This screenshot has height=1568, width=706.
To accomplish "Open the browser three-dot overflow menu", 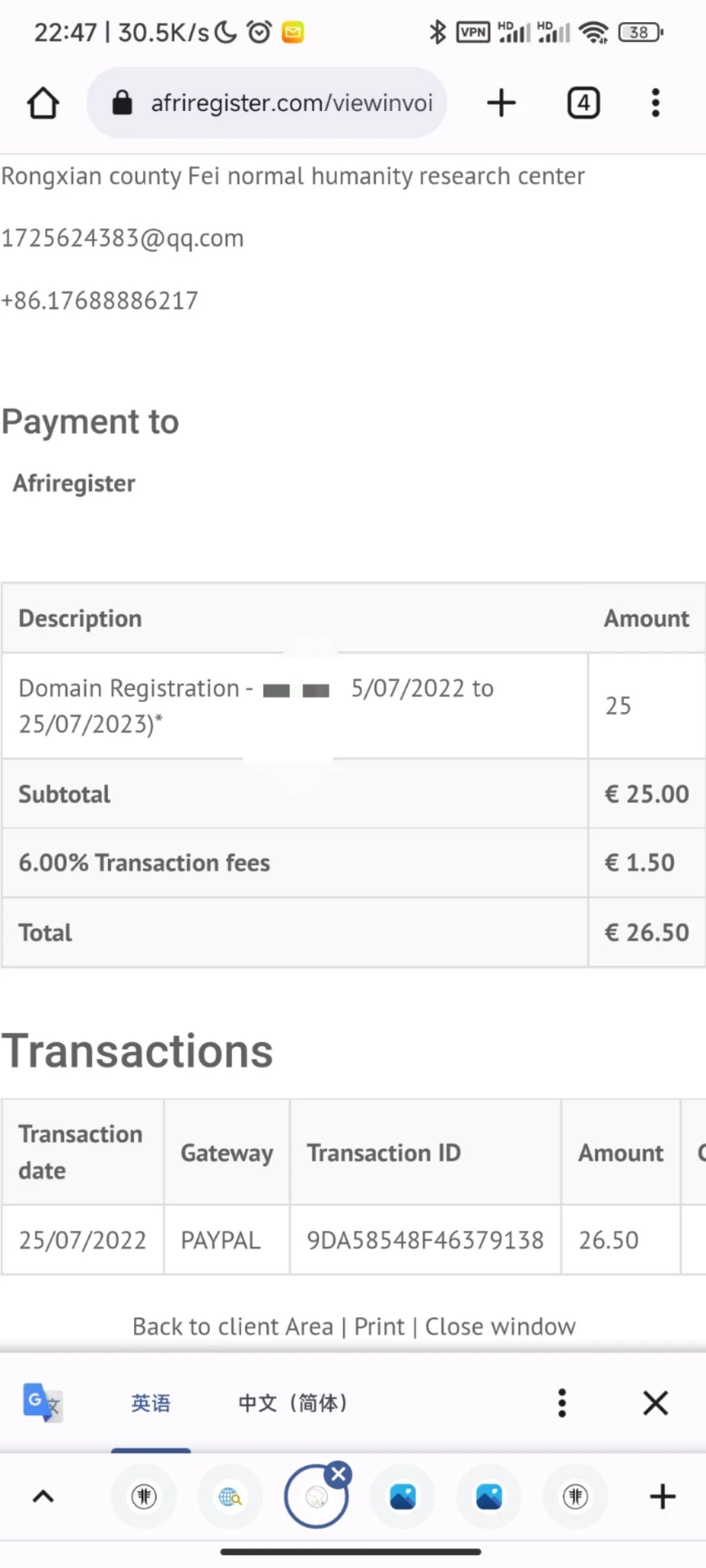I will pyautogui.click(x=655, y=103).
